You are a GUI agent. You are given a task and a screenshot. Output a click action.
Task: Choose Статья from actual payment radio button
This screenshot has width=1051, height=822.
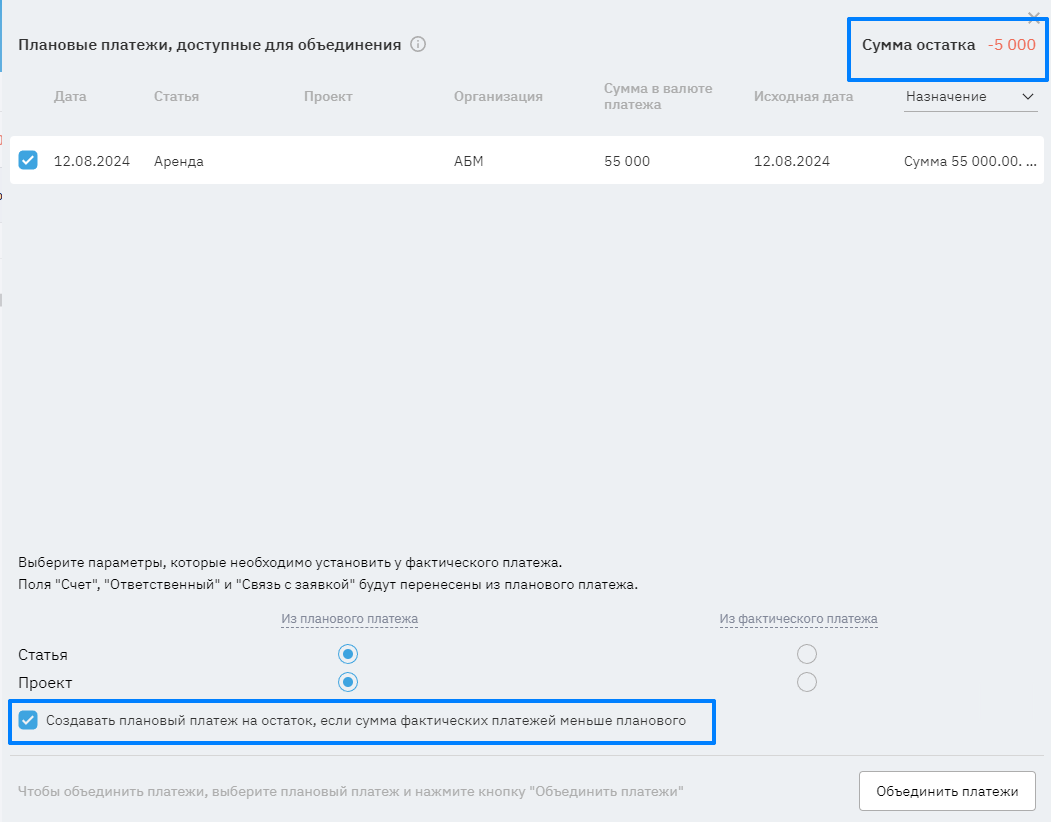[x=807, y=655]
